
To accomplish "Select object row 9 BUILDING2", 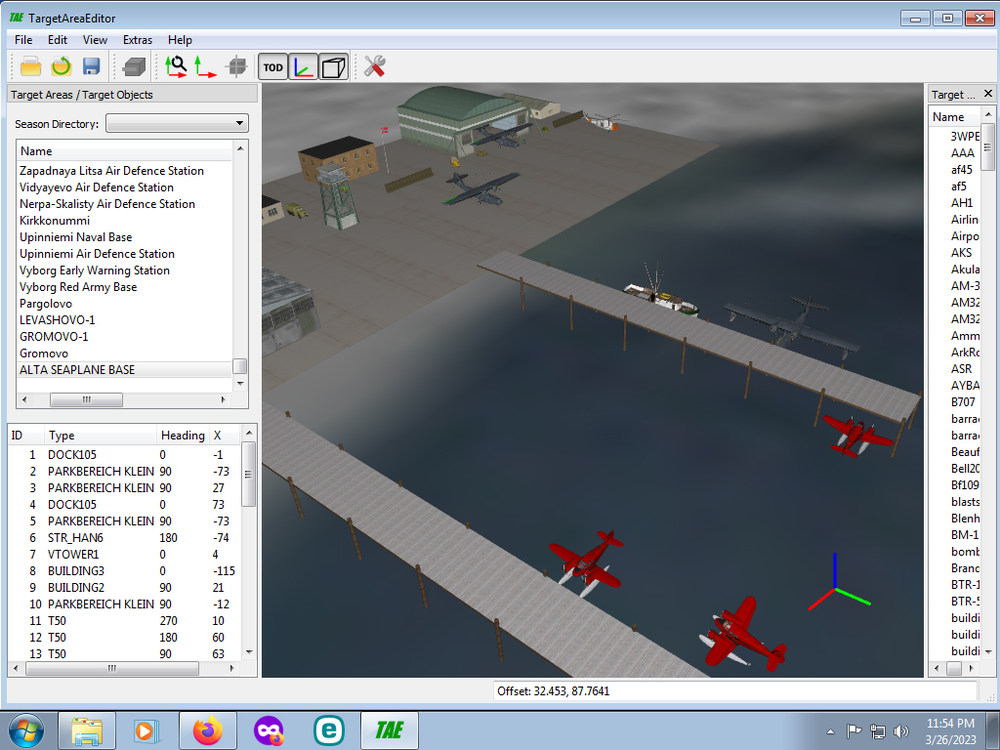I will 125,587.
